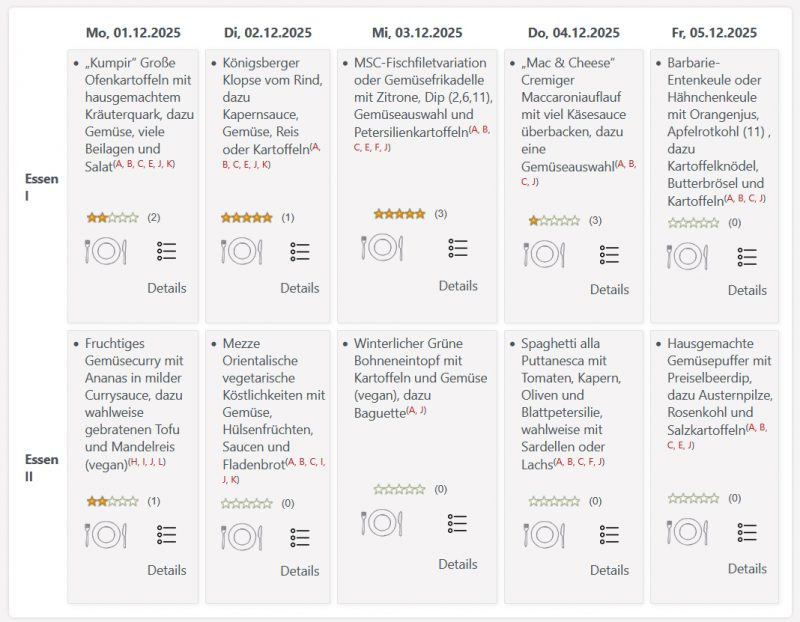Select the Fr, 05.12.2025 column header
The image size is (800, 622).
pos(713,33)
